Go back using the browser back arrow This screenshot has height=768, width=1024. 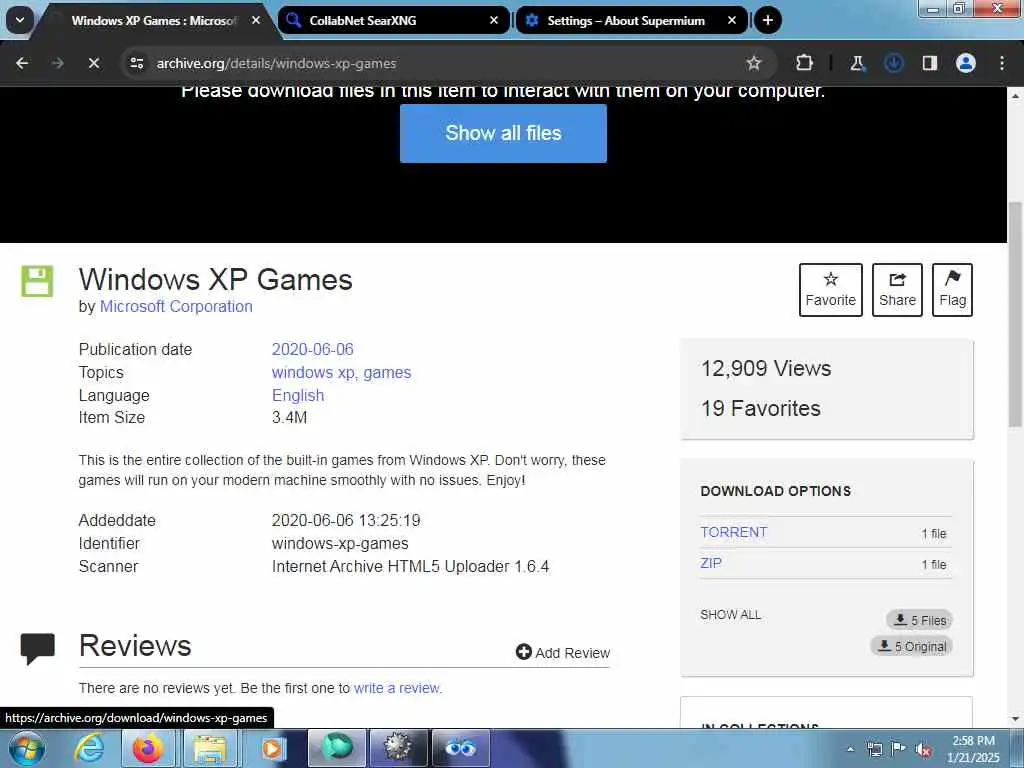tap(22, 63)
